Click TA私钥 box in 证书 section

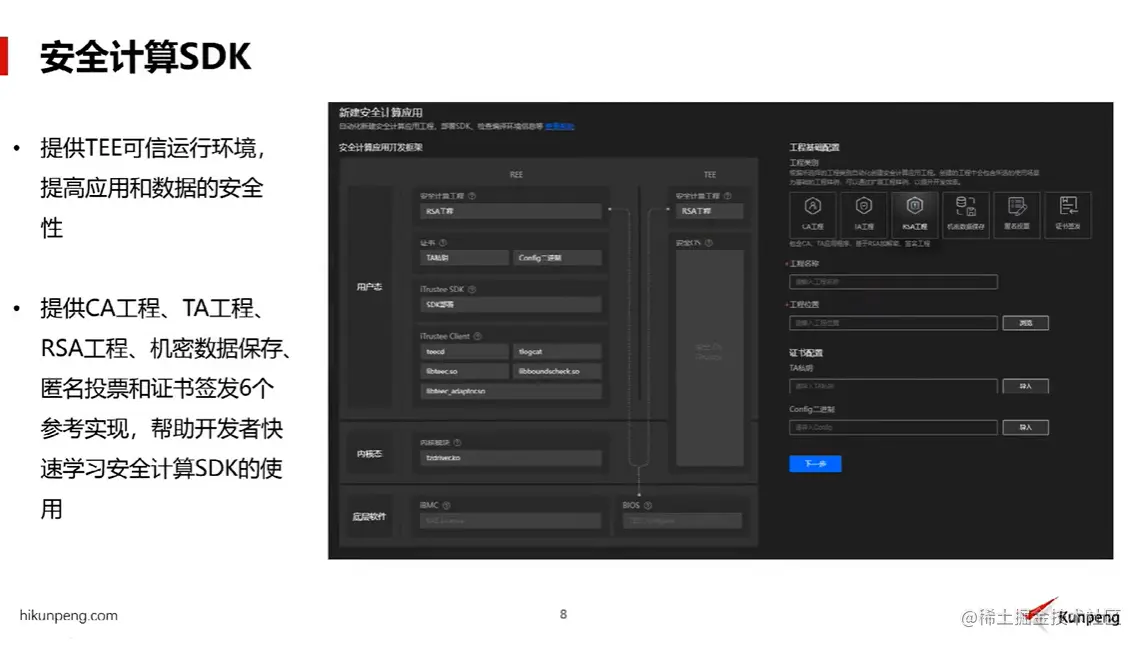pyautogui.click(x=464, y=258)
